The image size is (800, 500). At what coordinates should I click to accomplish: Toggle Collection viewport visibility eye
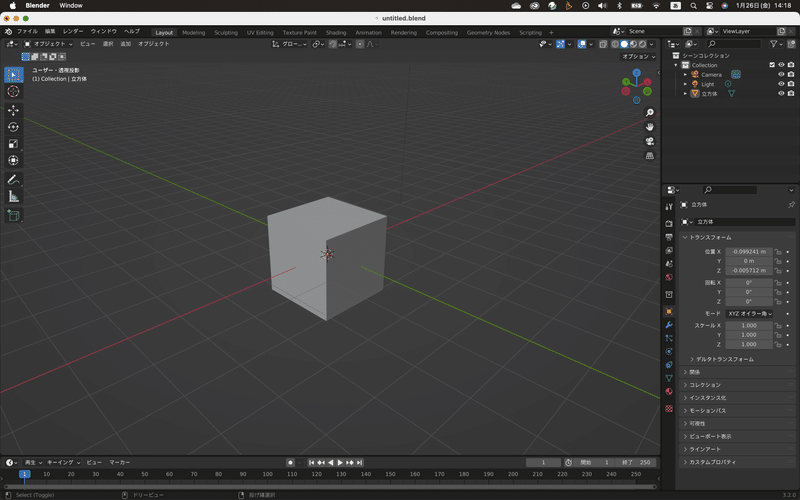click(x=781, y=65)
